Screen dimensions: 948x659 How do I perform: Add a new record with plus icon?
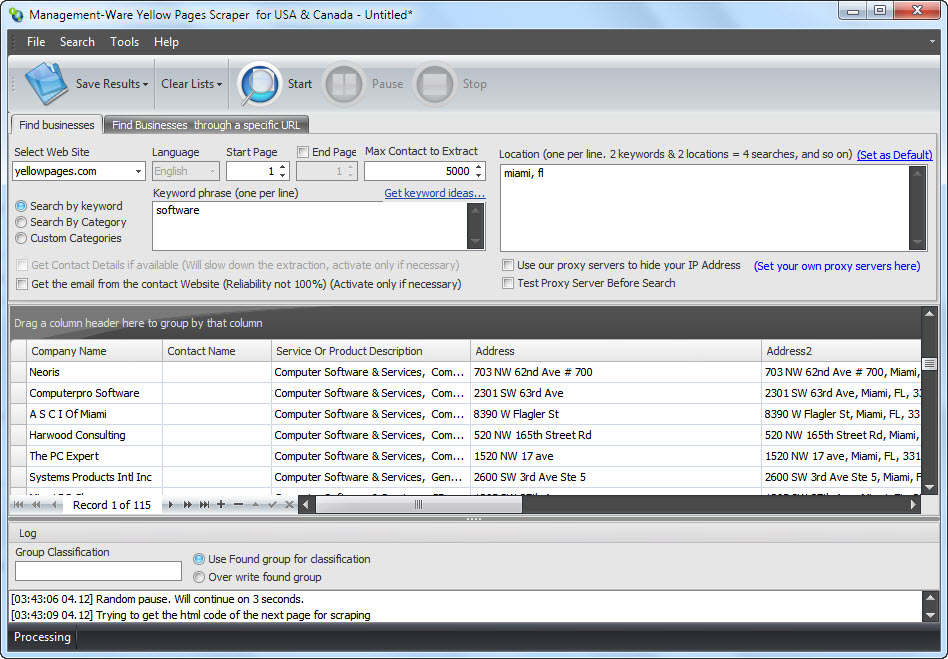point(221,504)
